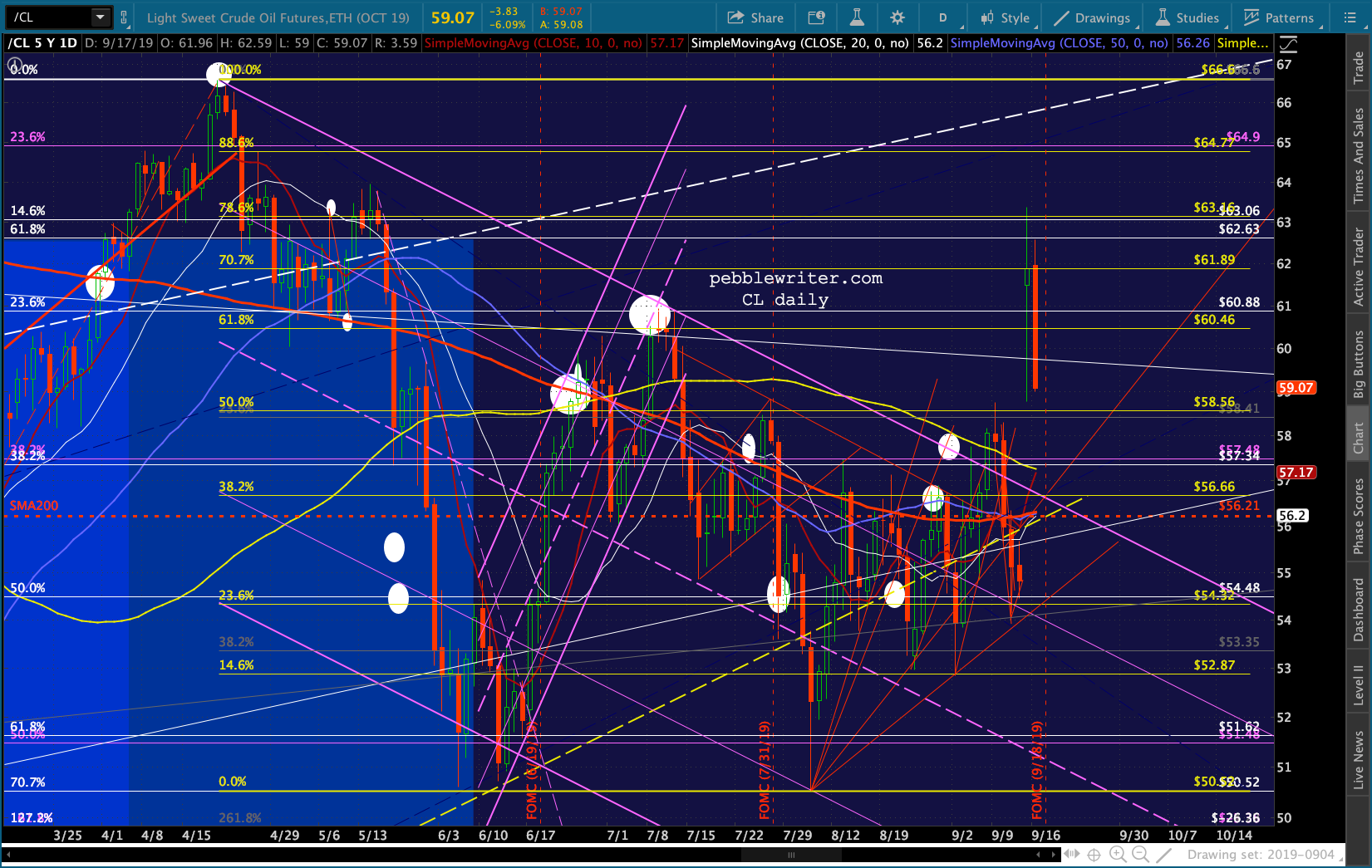Click the pebblewriter.com CL daily text note
This screenshot has height=868, width=1372.
tap(795, 288)
